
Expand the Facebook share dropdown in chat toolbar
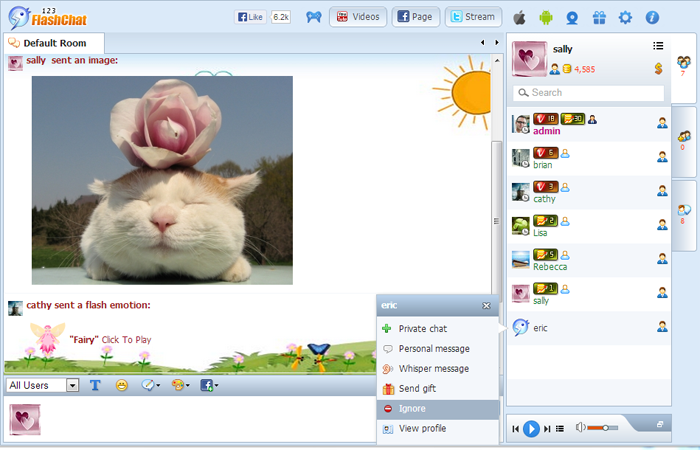click(209, 385)
